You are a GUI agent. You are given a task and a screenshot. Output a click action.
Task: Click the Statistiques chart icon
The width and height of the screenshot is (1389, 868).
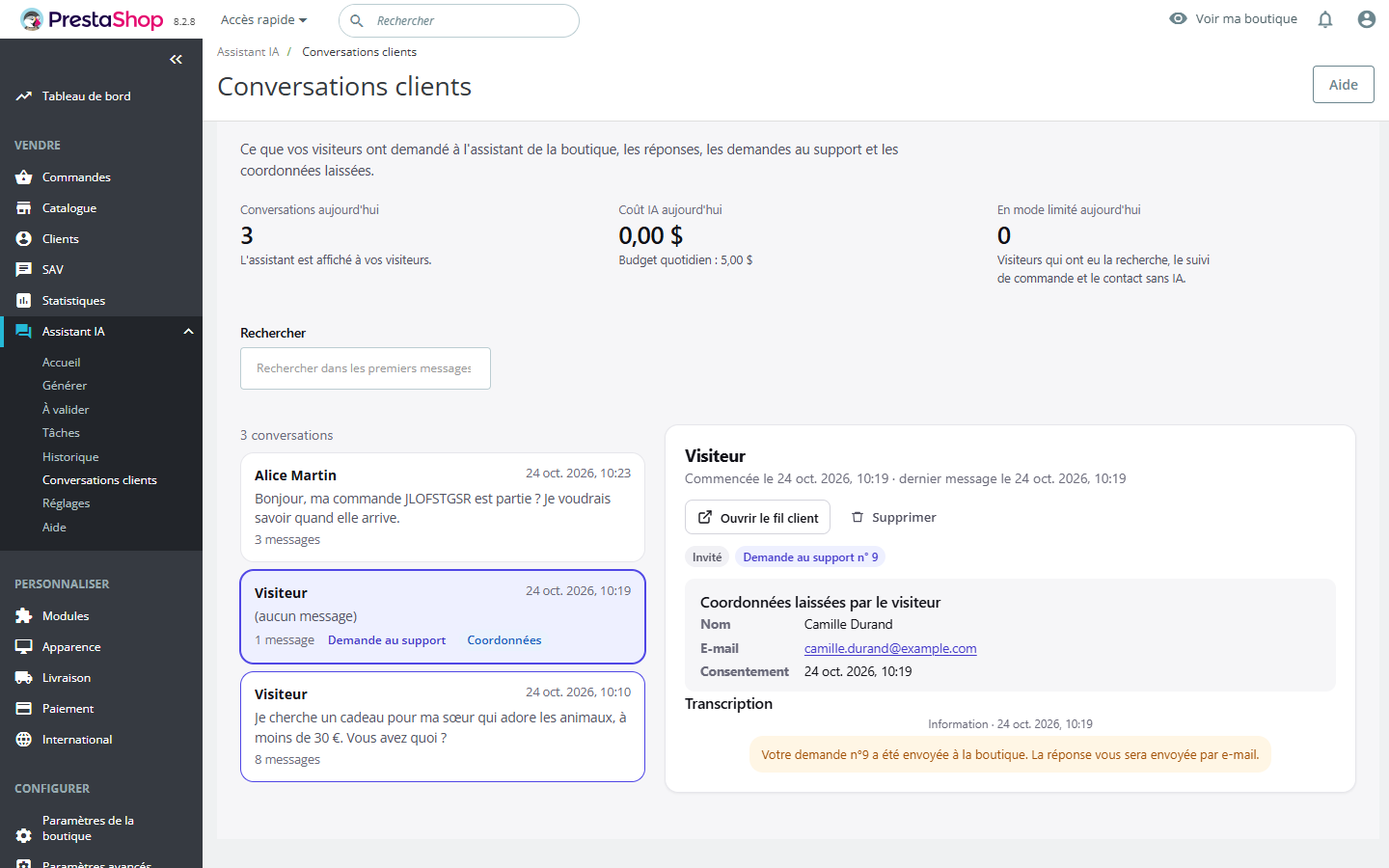[x=24, y=301]
